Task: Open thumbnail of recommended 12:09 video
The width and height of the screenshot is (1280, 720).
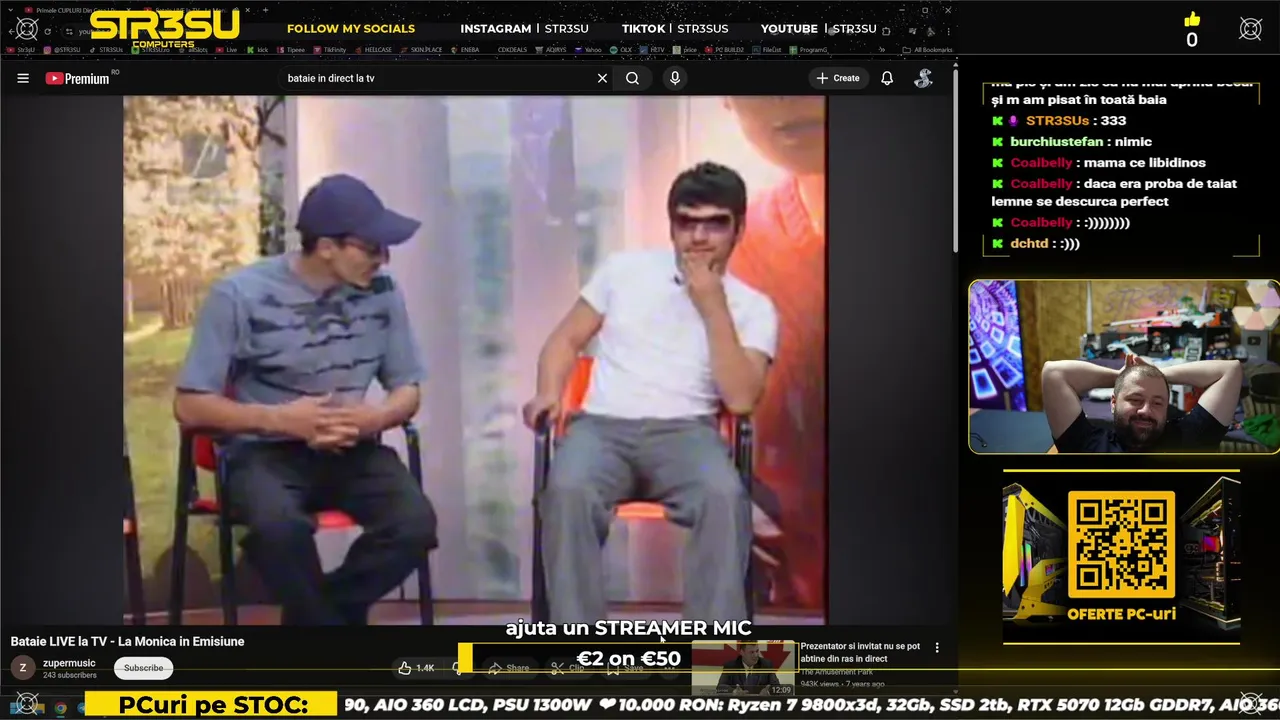Action: pos(744,668)
